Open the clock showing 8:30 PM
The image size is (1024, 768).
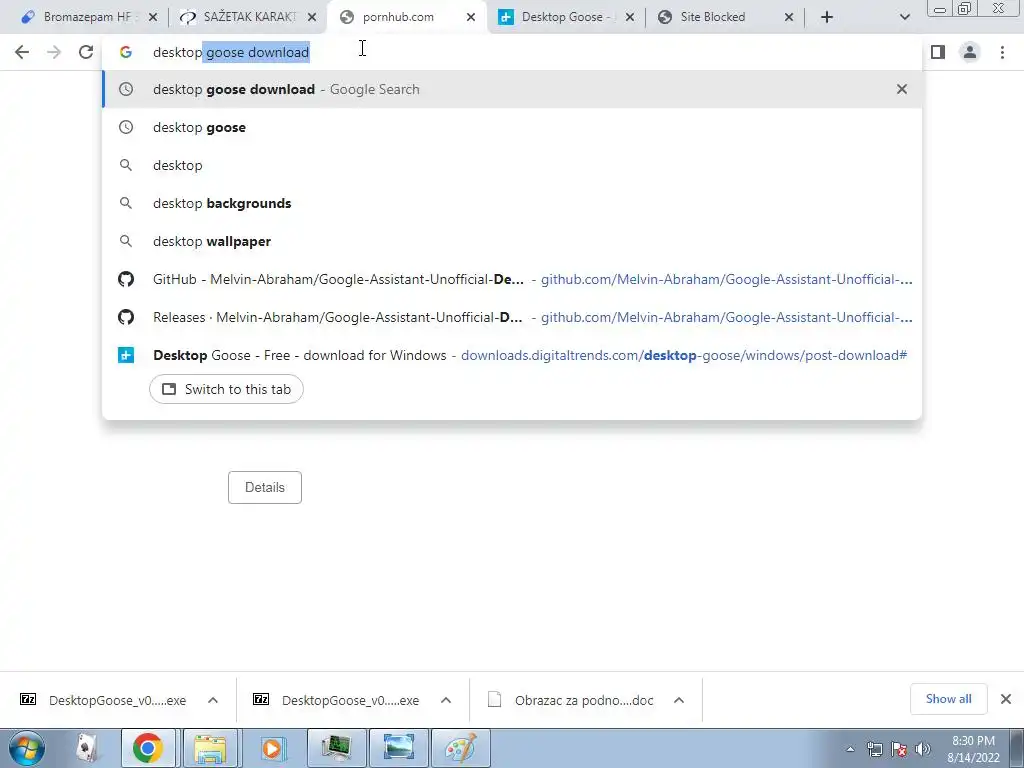(973, 749)
